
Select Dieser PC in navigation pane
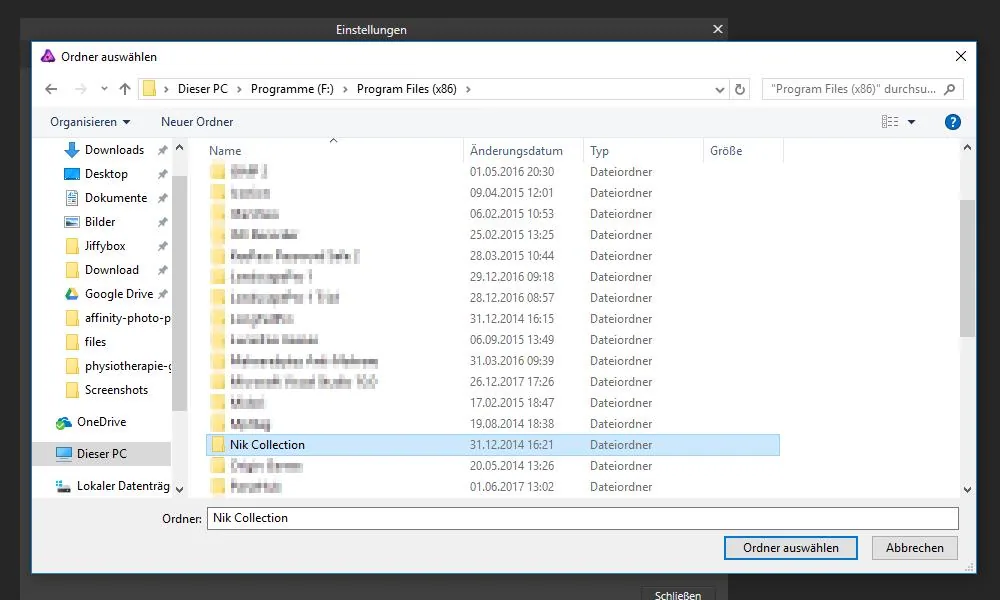(x=101, y=454)
